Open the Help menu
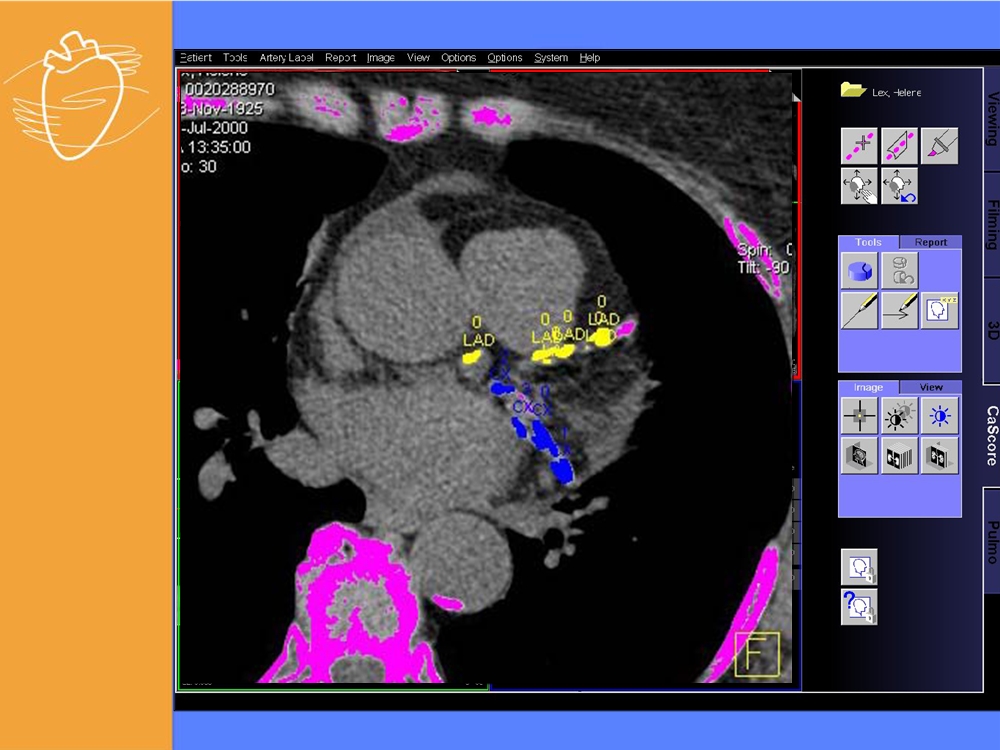1000x750 pixels. (x=590, y=57)
